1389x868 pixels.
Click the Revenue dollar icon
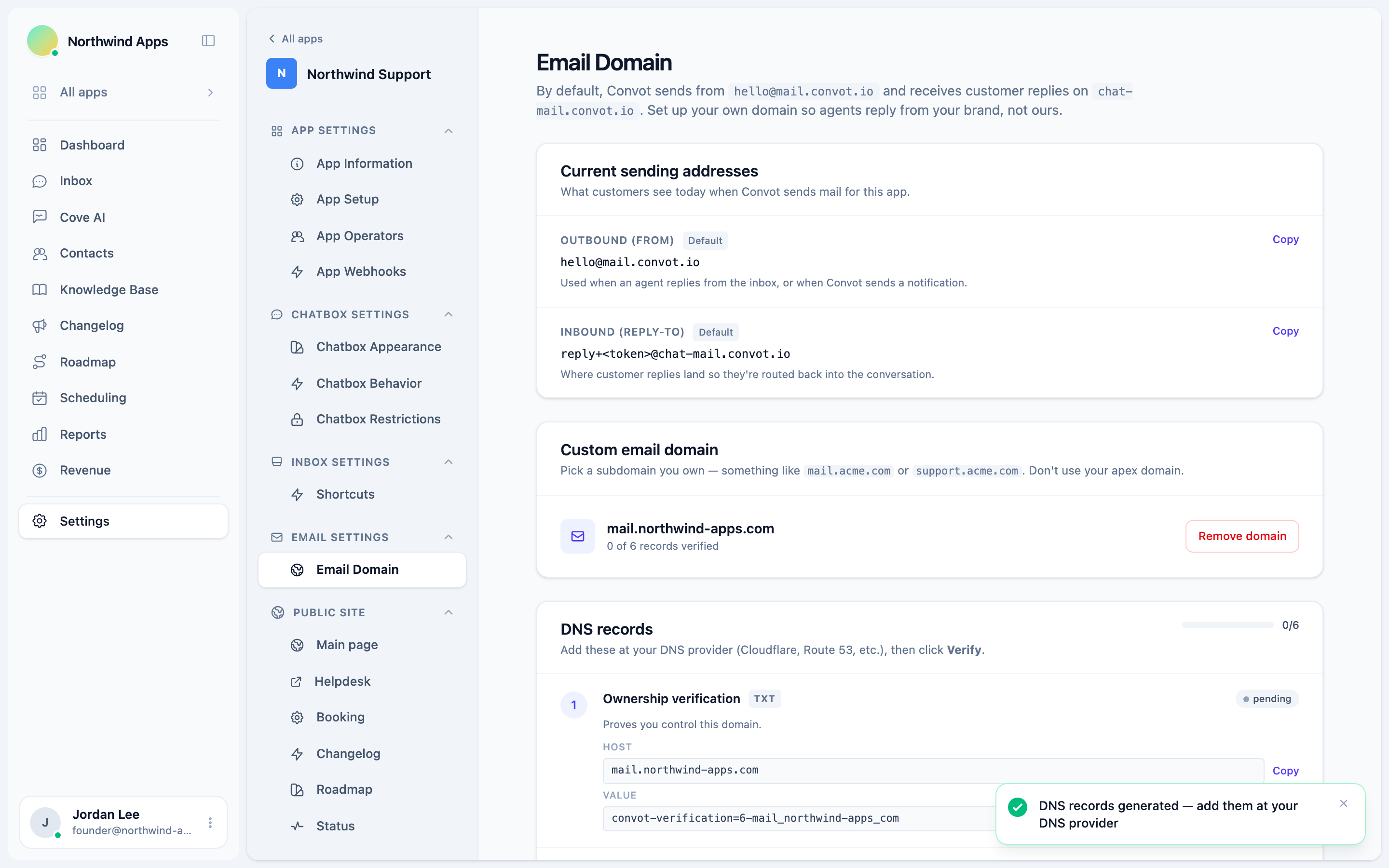click(x=40, y=470)
